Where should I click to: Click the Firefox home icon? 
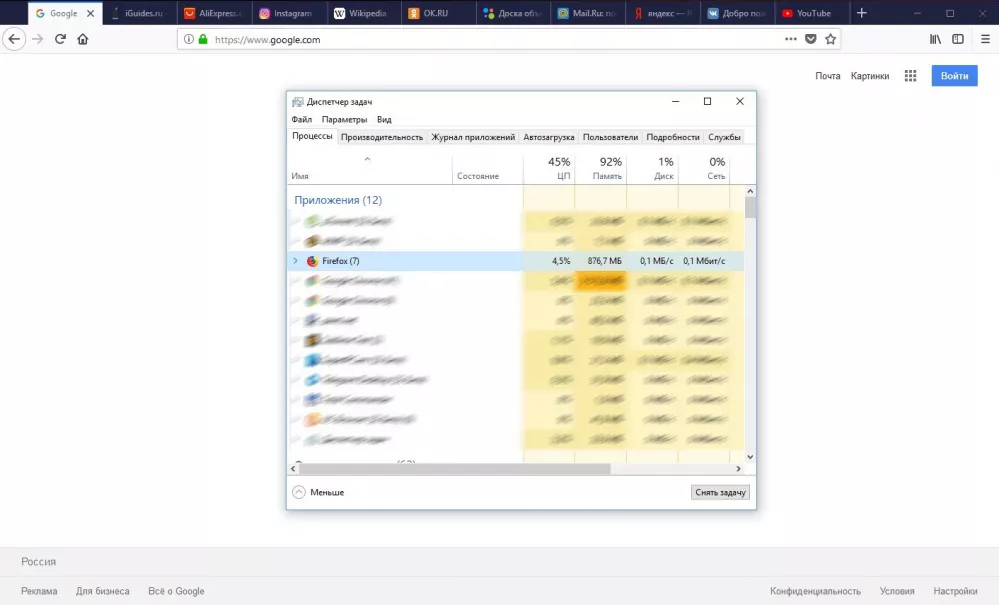coord(83,39)
